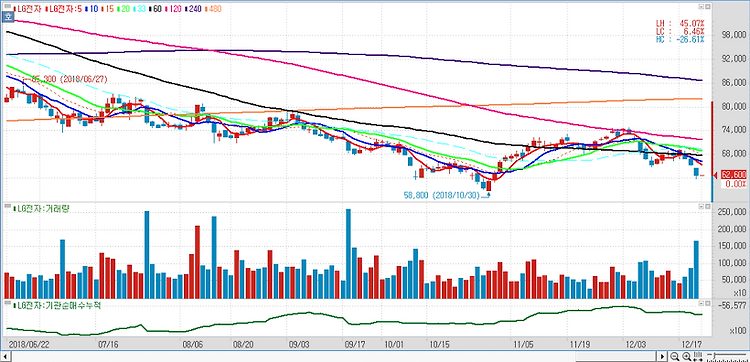Click the LG전자:기관순매수누적 legend label
The image size is (750, 362).
click(x=57, y=305)
